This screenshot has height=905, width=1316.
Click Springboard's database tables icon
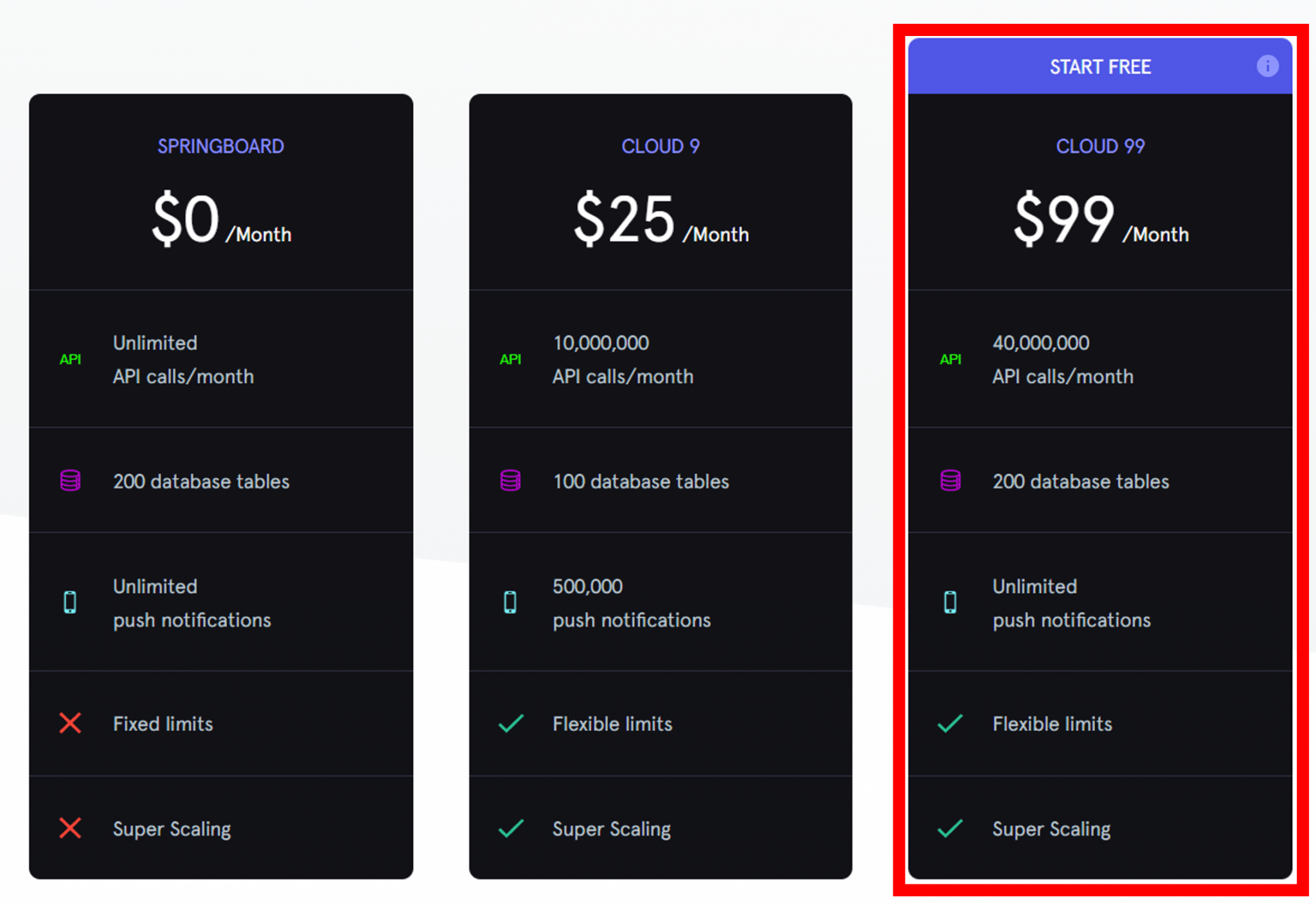(x=70, y=481)
